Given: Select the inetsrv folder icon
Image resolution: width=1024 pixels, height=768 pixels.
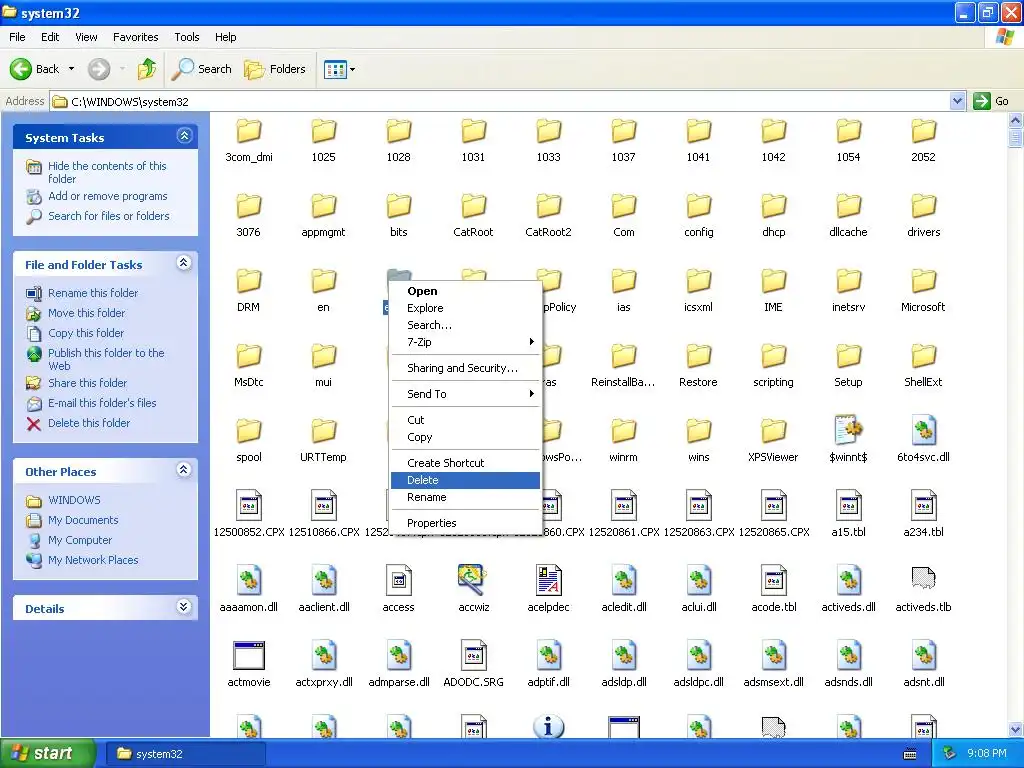Looking at the screenshot, I should point(848,281).
